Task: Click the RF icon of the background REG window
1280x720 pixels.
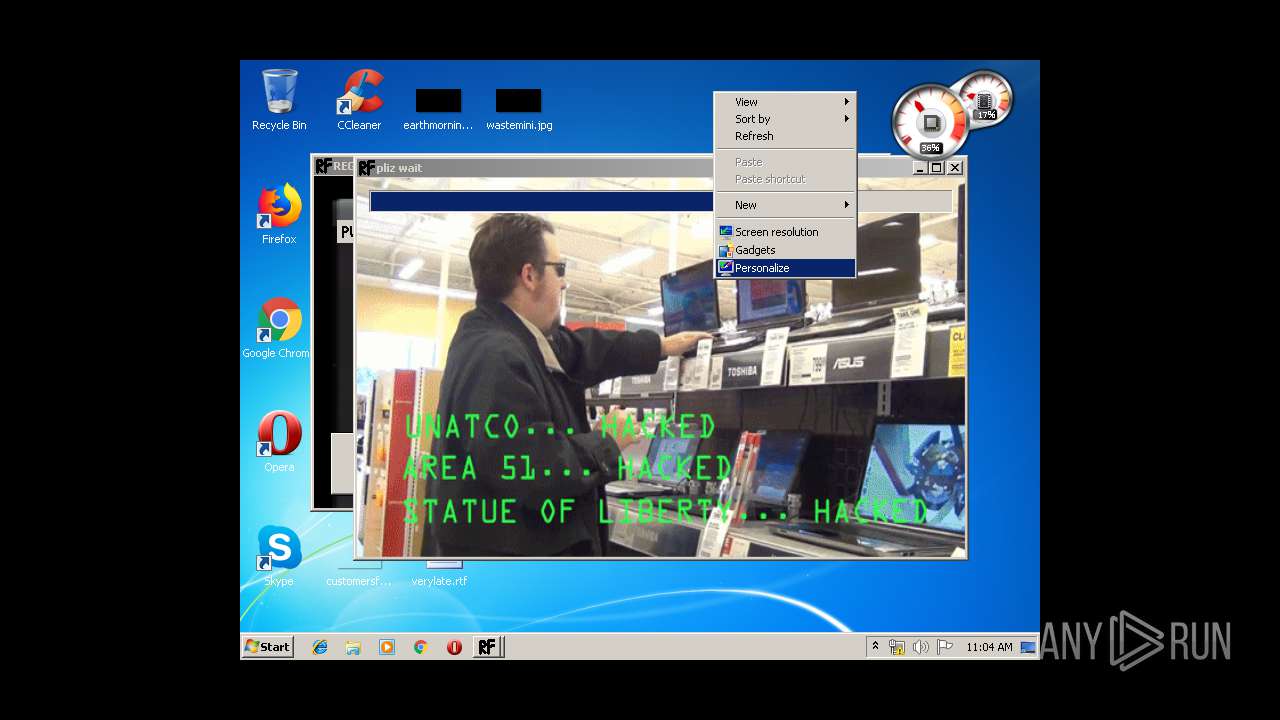Action: pyautogui.click(x=323, y=166)
